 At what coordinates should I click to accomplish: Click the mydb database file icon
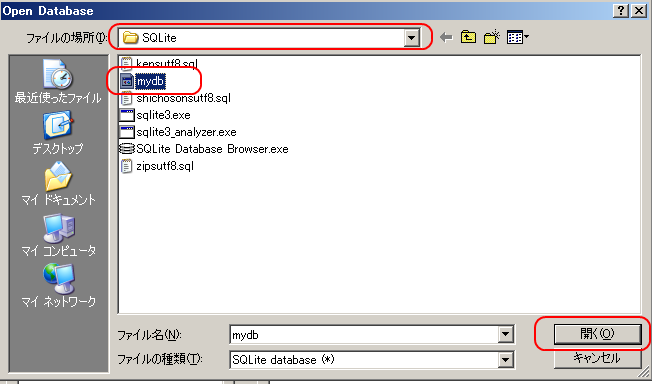[x=126, y=81]
